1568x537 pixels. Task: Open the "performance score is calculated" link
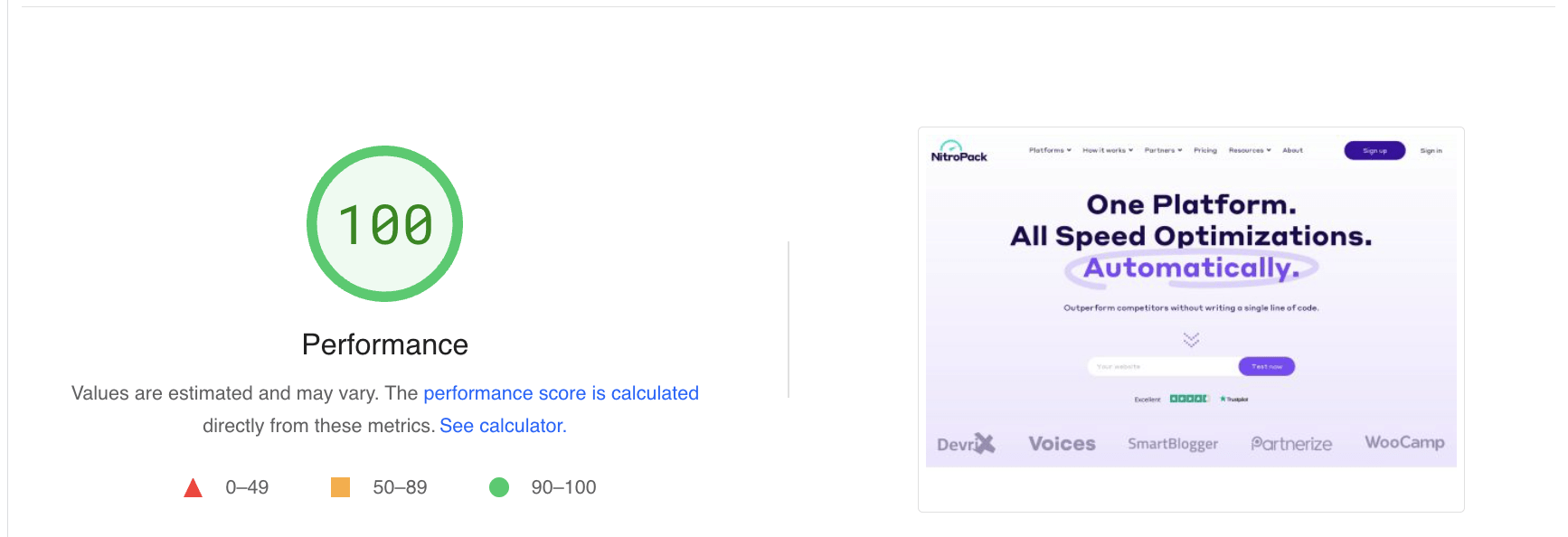[561, 393]
